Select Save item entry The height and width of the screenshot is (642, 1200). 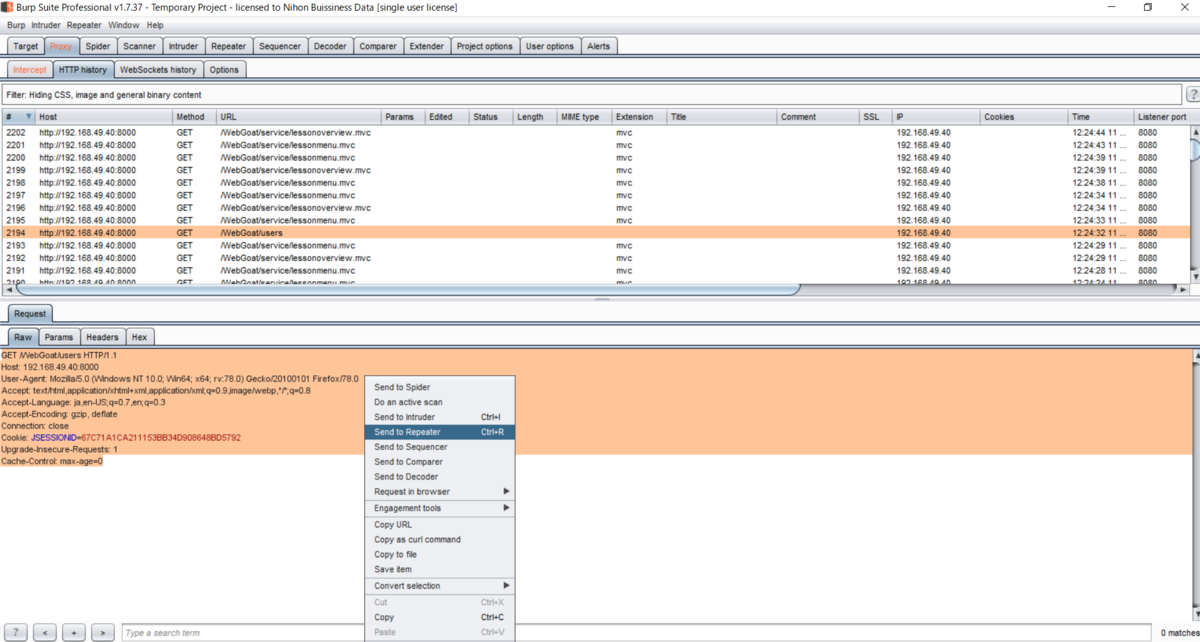[440, 569]
